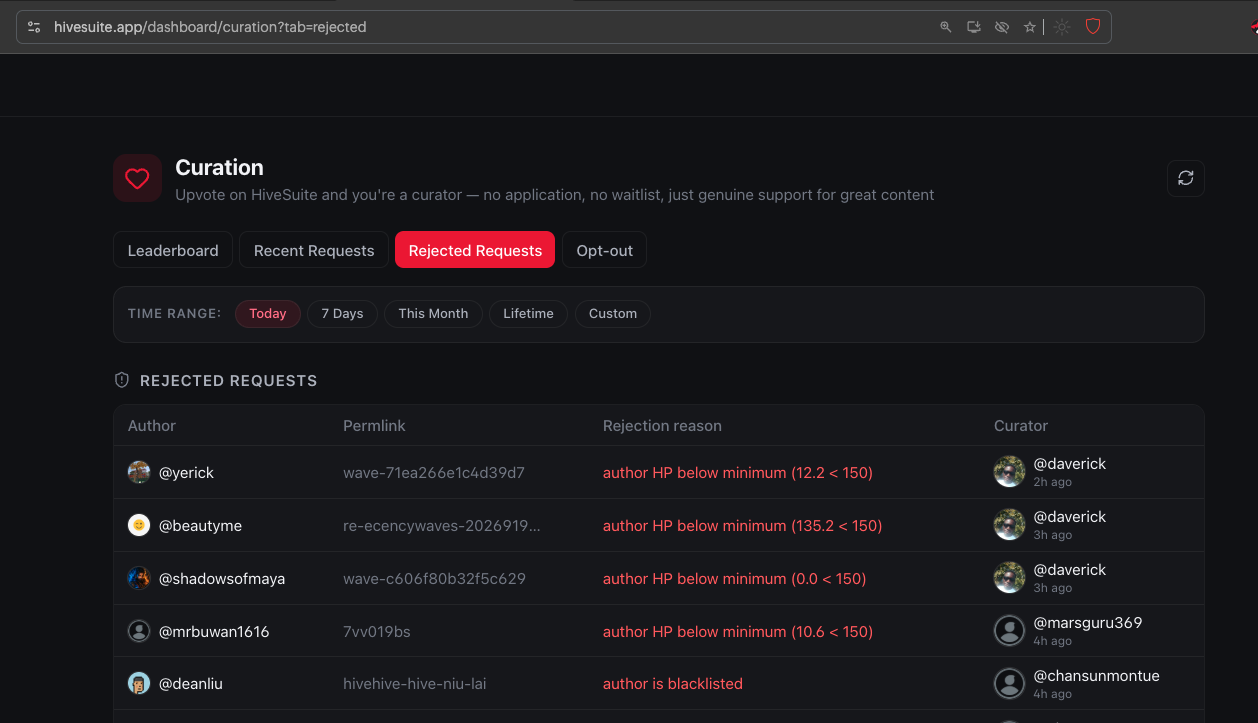Click @mrbuwan1616's avatar
The image size is (1258, 723).
[x=139, y=631]
